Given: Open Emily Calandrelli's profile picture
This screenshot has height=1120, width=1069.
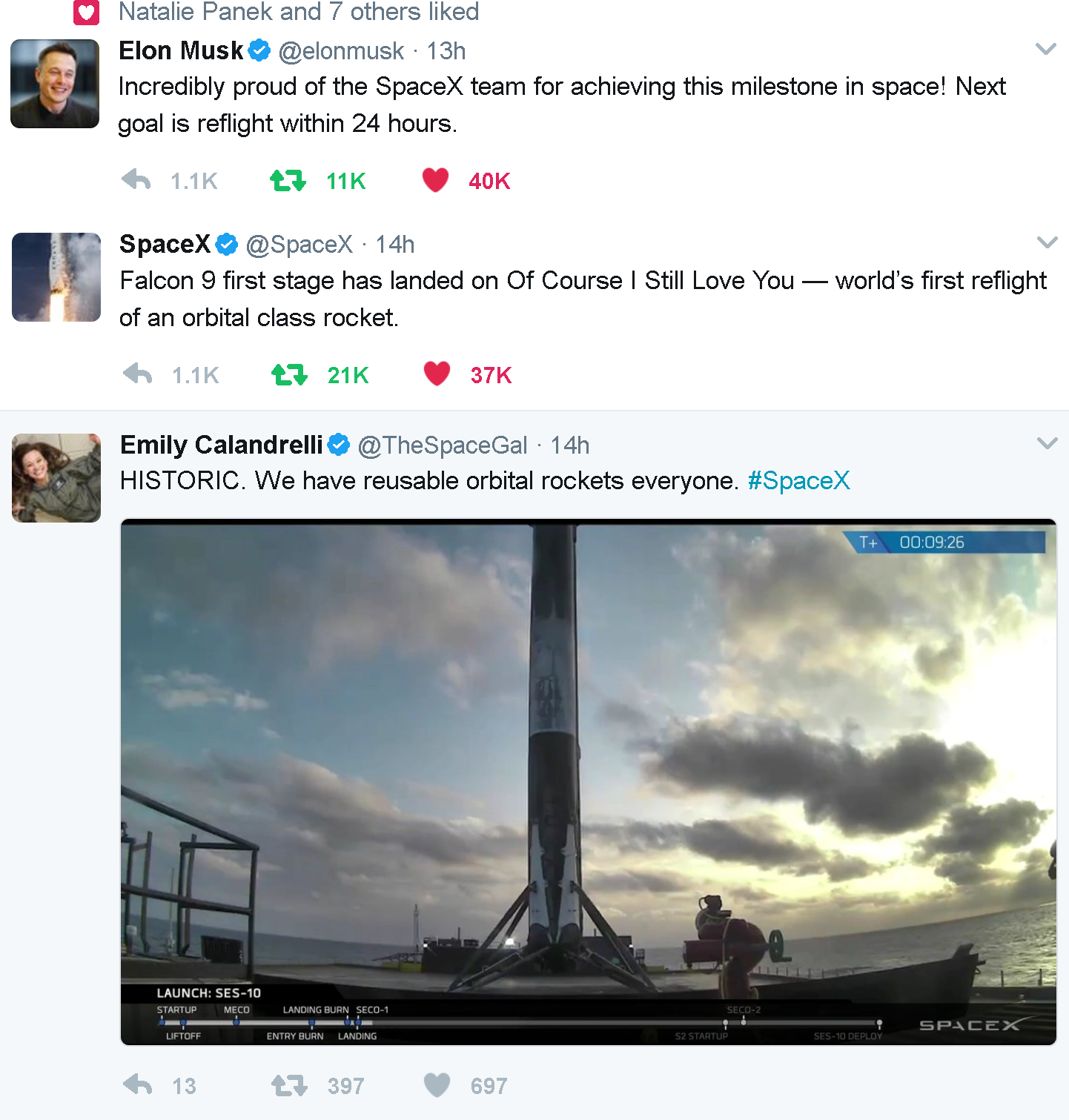Looking at the screenshot, I should pos(56,478).
